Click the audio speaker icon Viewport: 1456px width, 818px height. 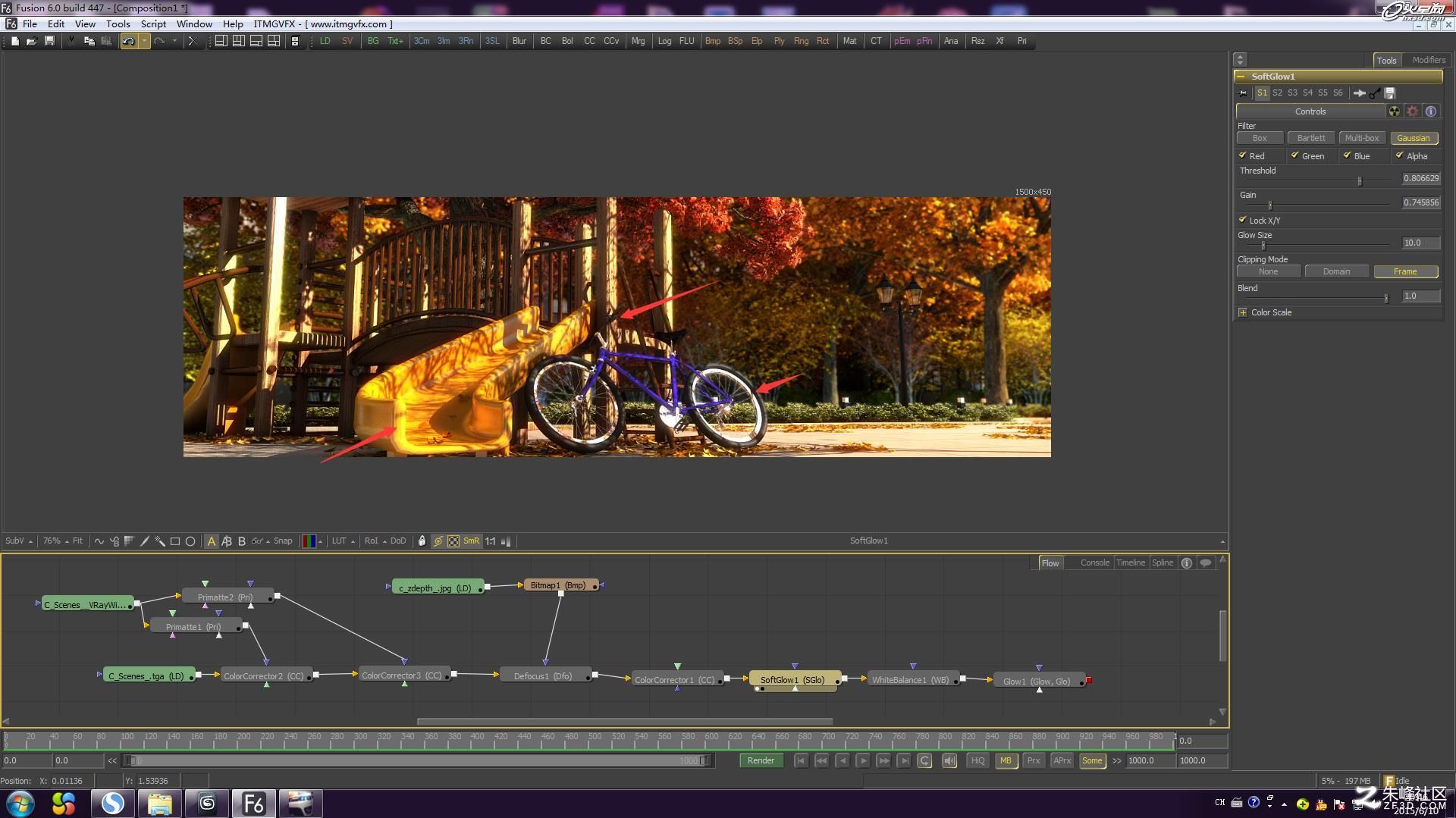pos(949,760)
